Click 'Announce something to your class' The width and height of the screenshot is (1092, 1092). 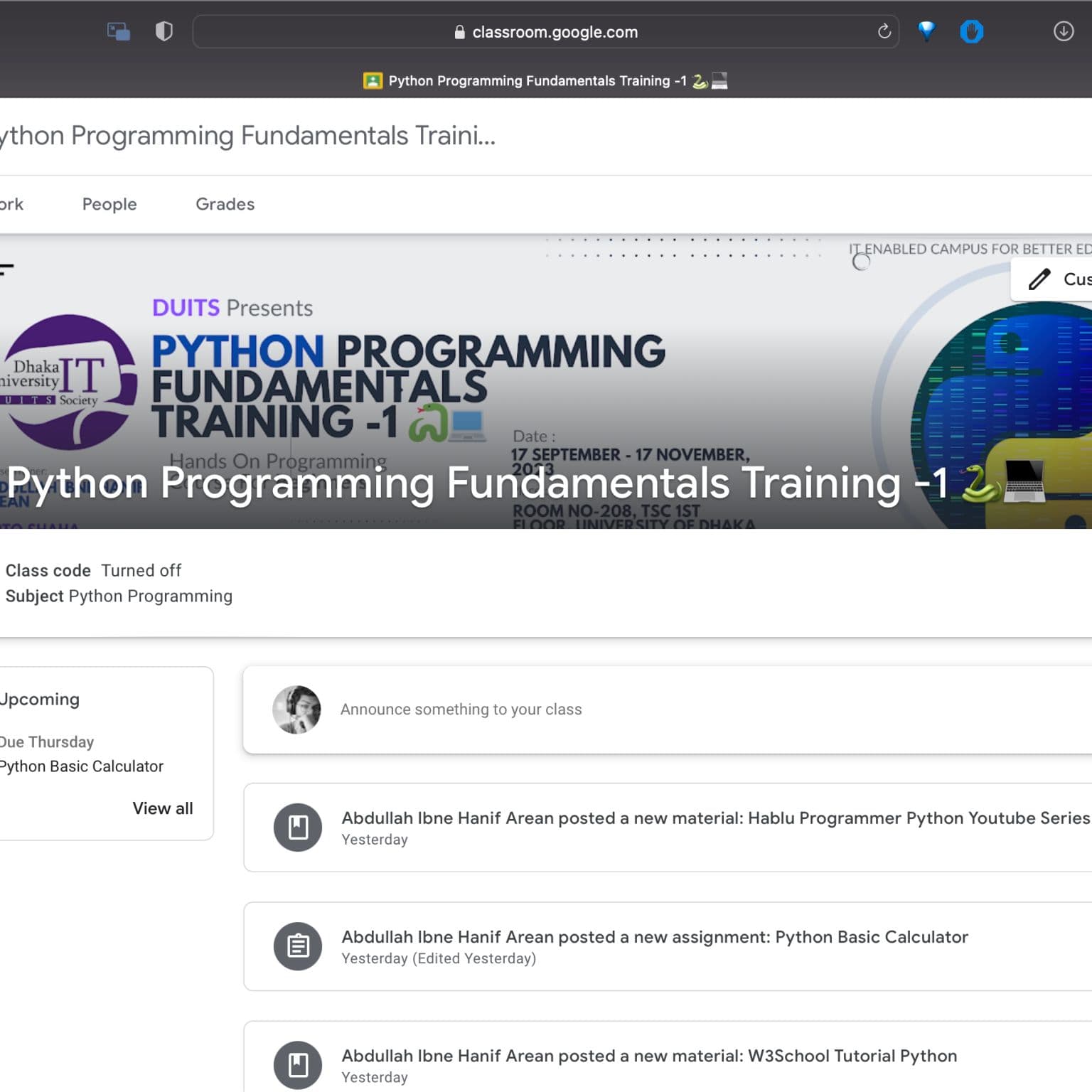pyautogui.click(x=461, y=710)
